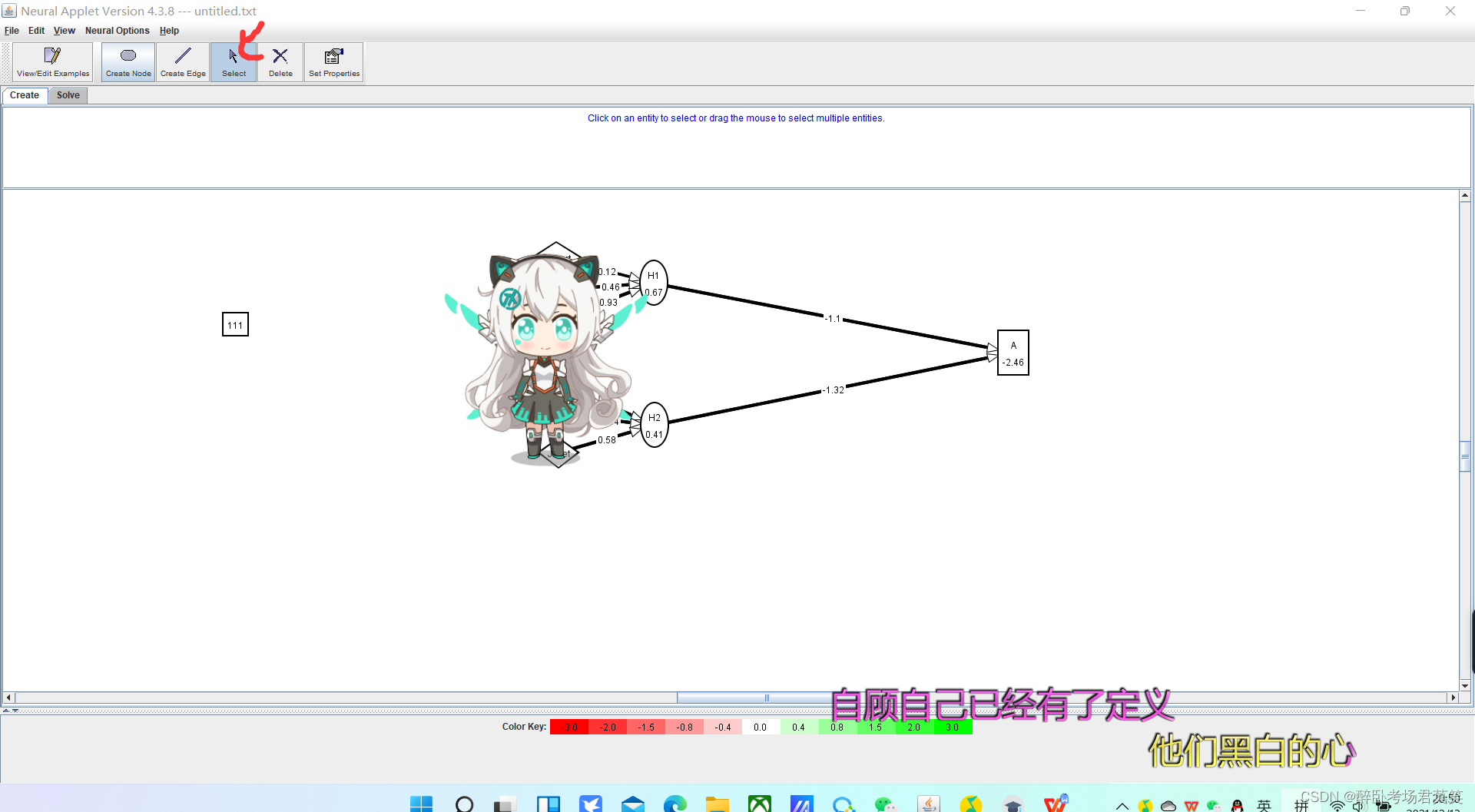Open WeChat from taskbar
This screenshot has width=1475, height=812.
point(885,804)
